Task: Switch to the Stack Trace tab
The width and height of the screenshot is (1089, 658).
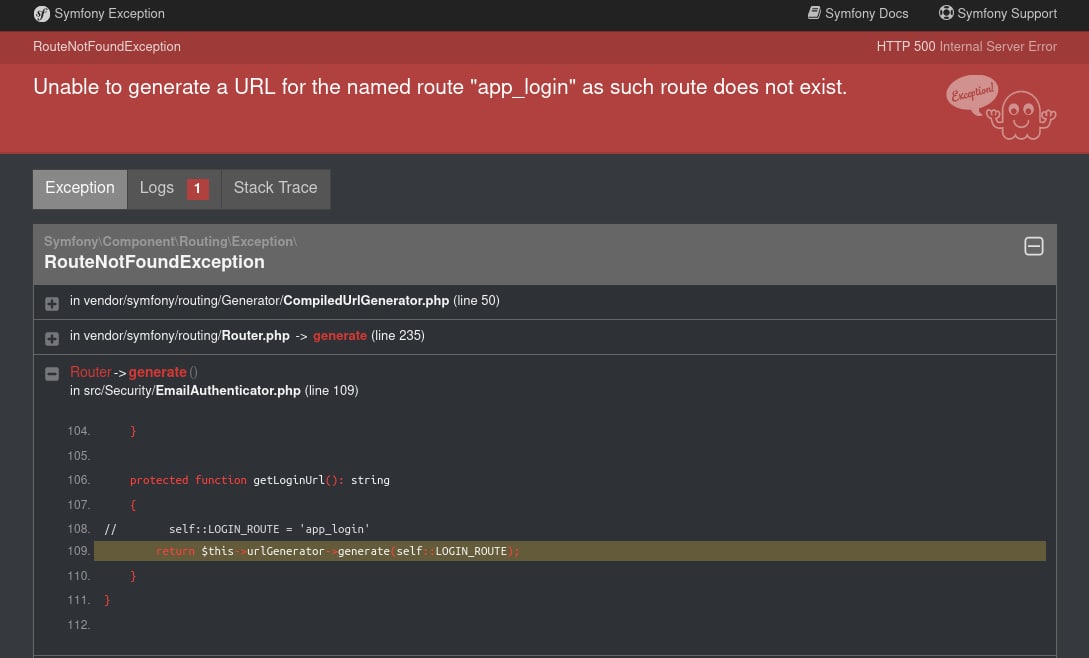Action: (276, 188)
